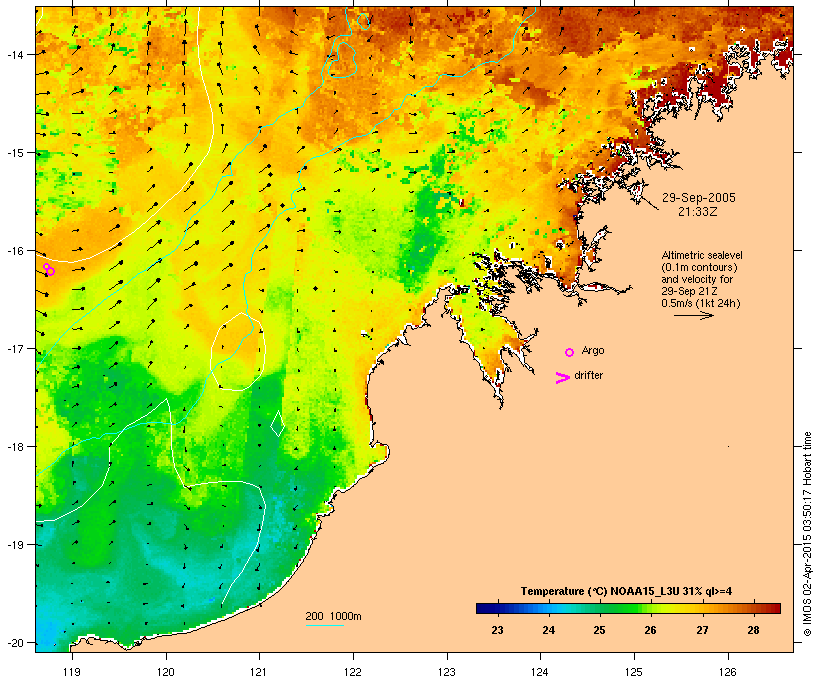The image size is (820, 680).
Task: Click the latitude label -14
Action: pyautogui.click(x=15, y=54)
